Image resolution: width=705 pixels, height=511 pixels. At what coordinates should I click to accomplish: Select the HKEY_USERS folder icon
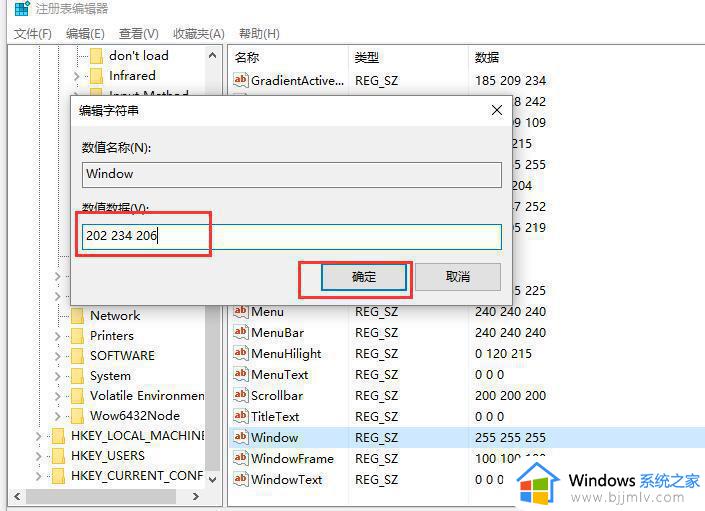click(x=58, y=456)
